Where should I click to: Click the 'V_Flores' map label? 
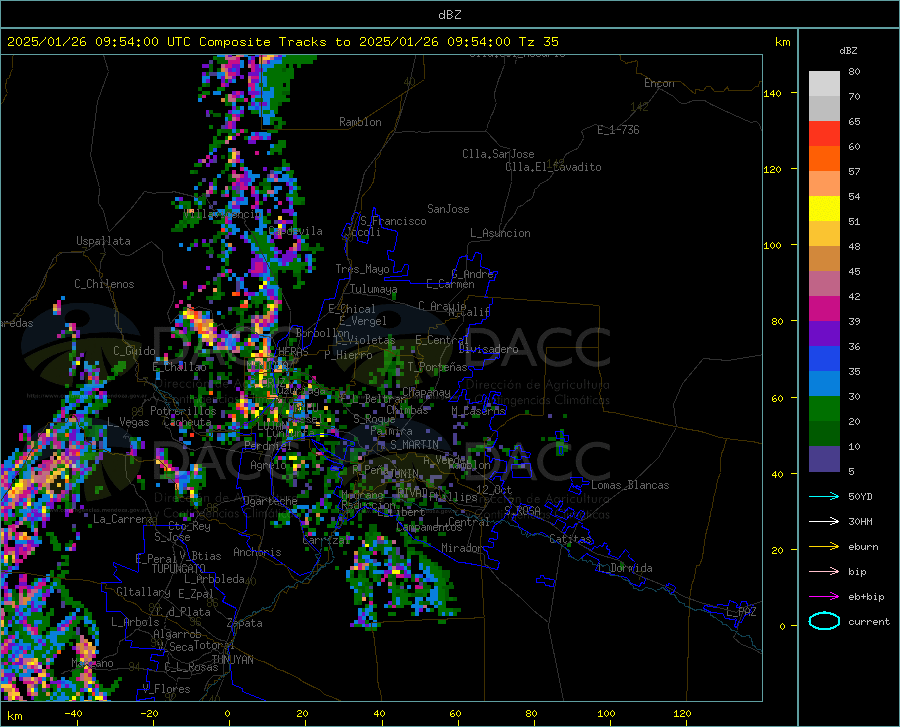[x=166, y=689]
